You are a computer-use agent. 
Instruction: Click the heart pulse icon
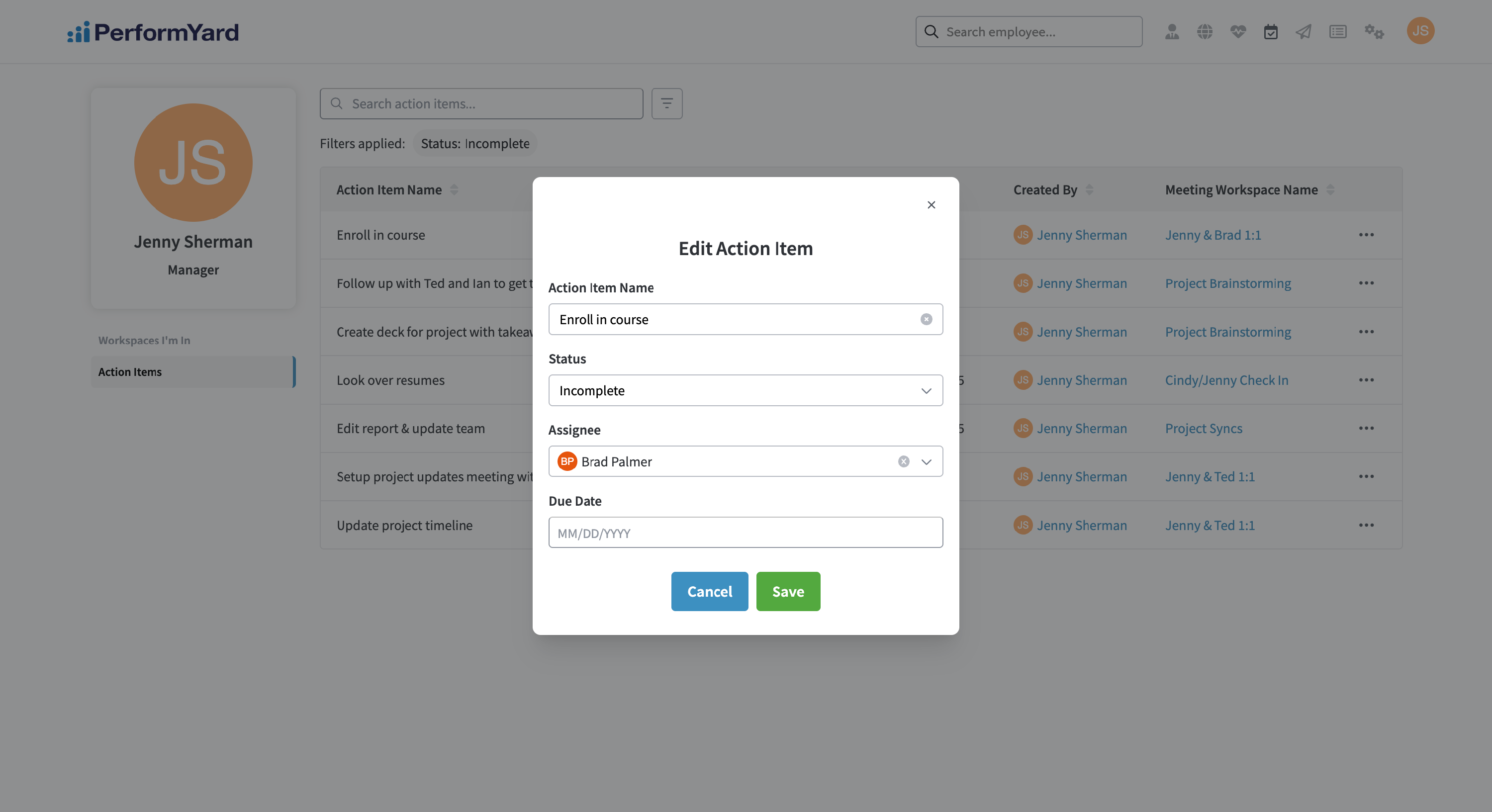pyautogui.click(x=1238, y=31)
